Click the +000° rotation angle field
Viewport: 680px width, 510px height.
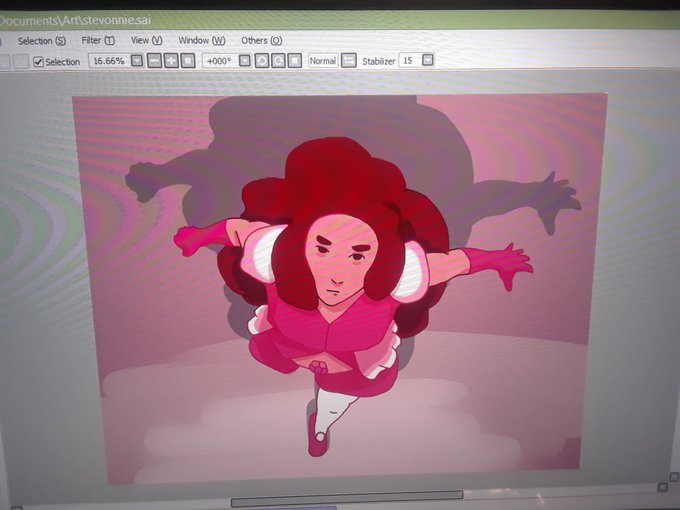[x=220, y=61]
